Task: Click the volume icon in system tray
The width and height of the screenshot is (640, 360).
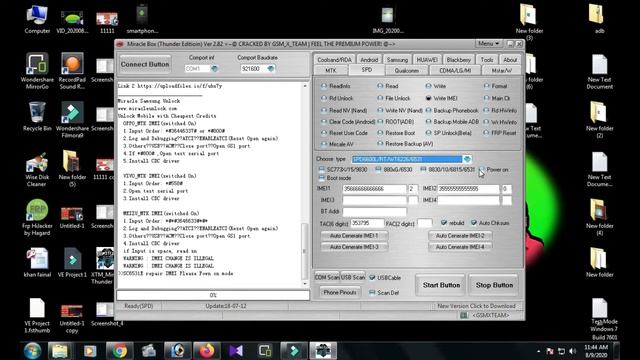Action: click(x=572, y=351)
